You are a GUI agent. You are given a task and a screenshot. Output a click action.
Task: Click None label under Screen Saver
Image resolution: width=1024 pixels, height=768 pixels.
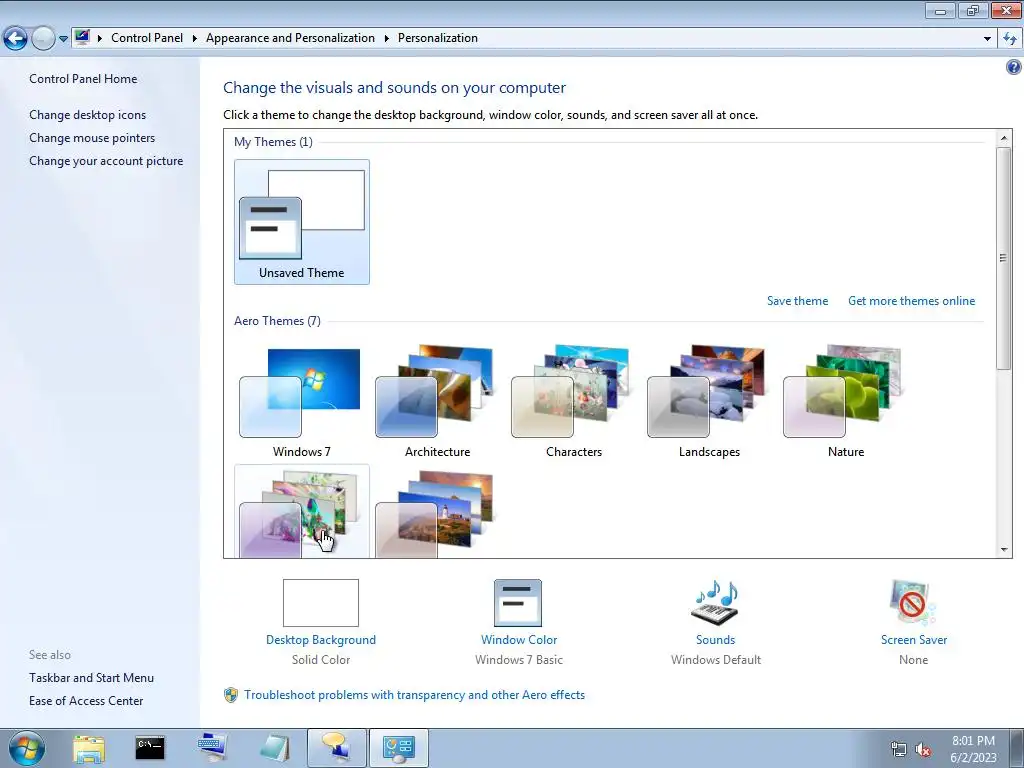[914, 660]
